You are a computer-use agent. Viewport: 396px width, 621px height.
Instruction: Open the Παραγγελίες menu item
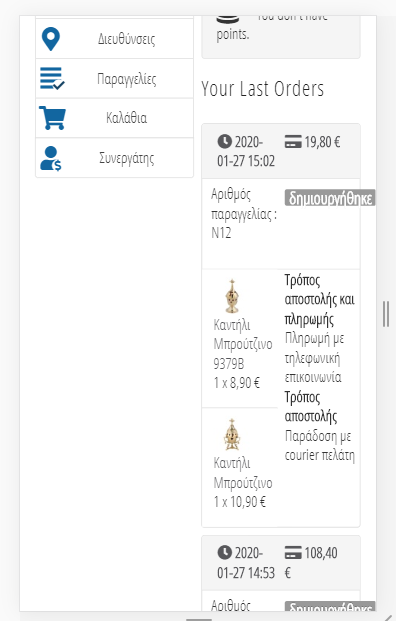coord(114,78)
